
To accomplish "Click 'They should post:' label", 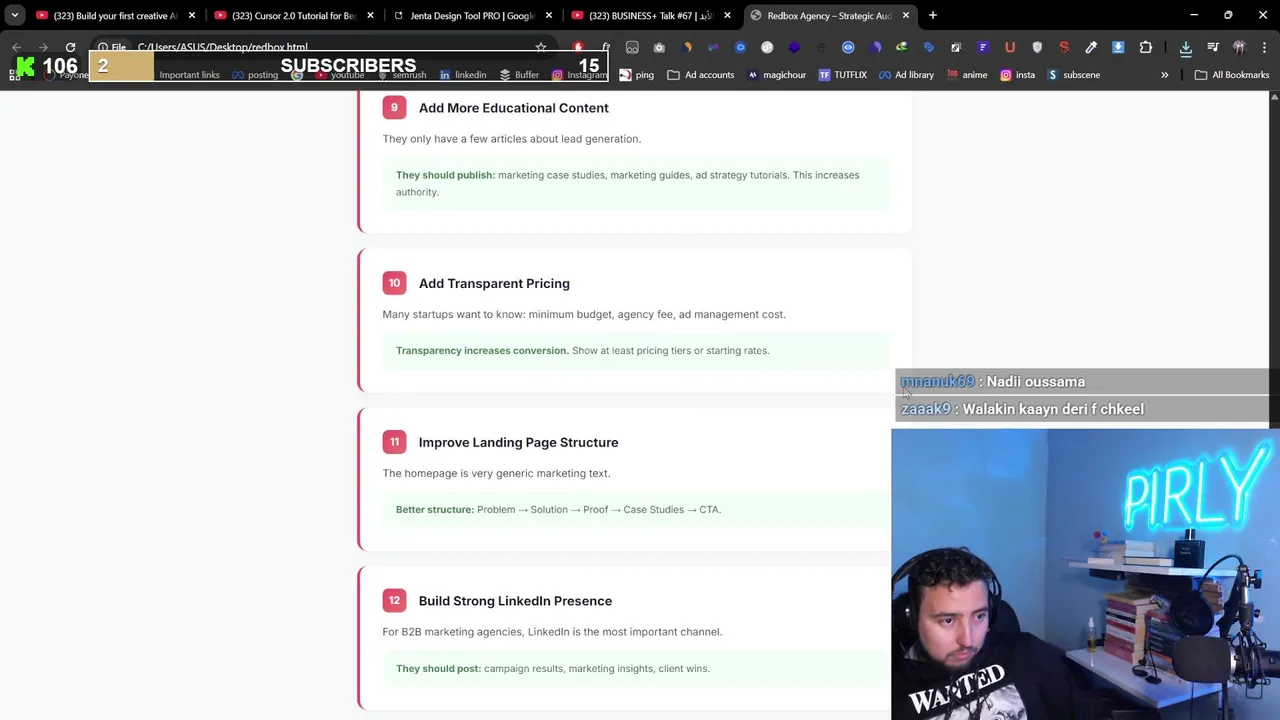I will (x=438, y=669).
